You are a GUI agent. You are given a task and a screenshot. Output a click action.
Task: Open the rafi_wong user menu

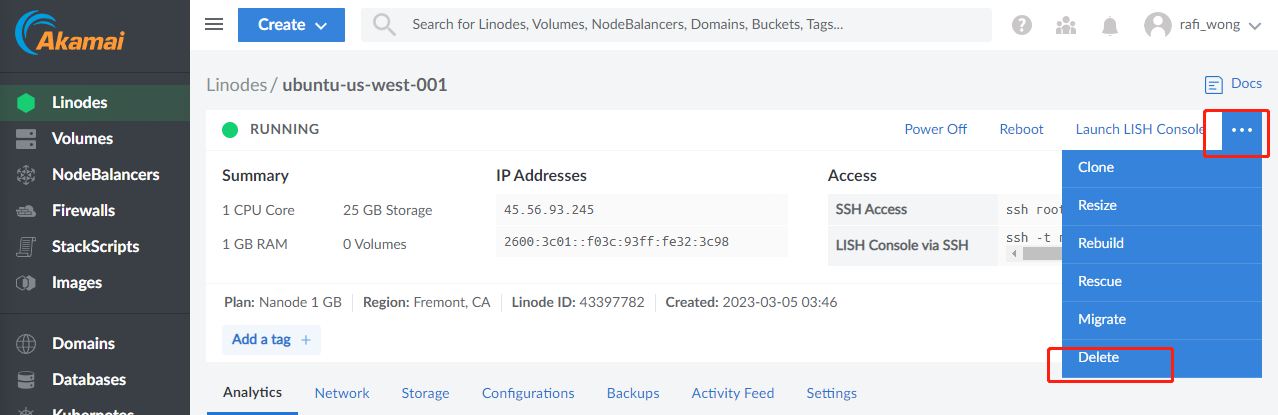pos(1204,25)
